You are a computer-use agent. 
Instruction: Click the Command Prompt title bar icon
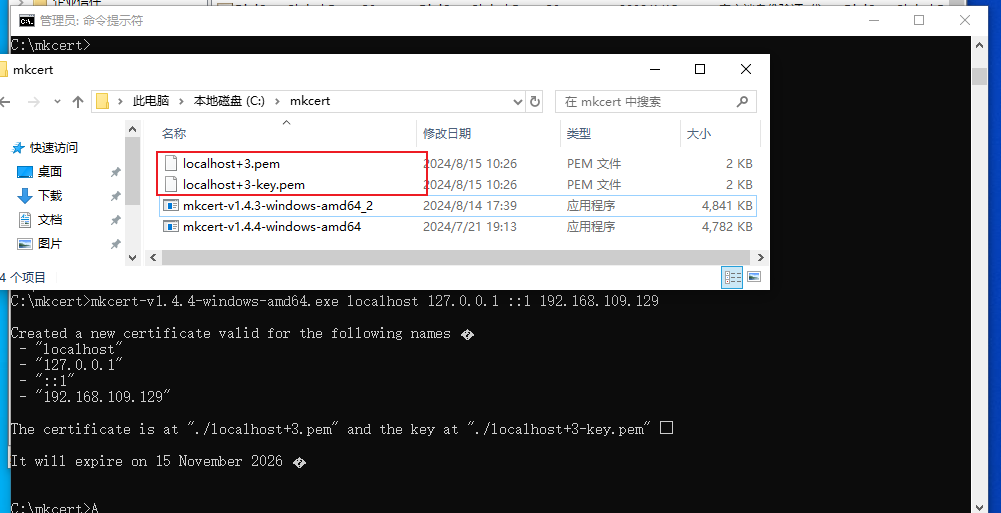(27, 20)
